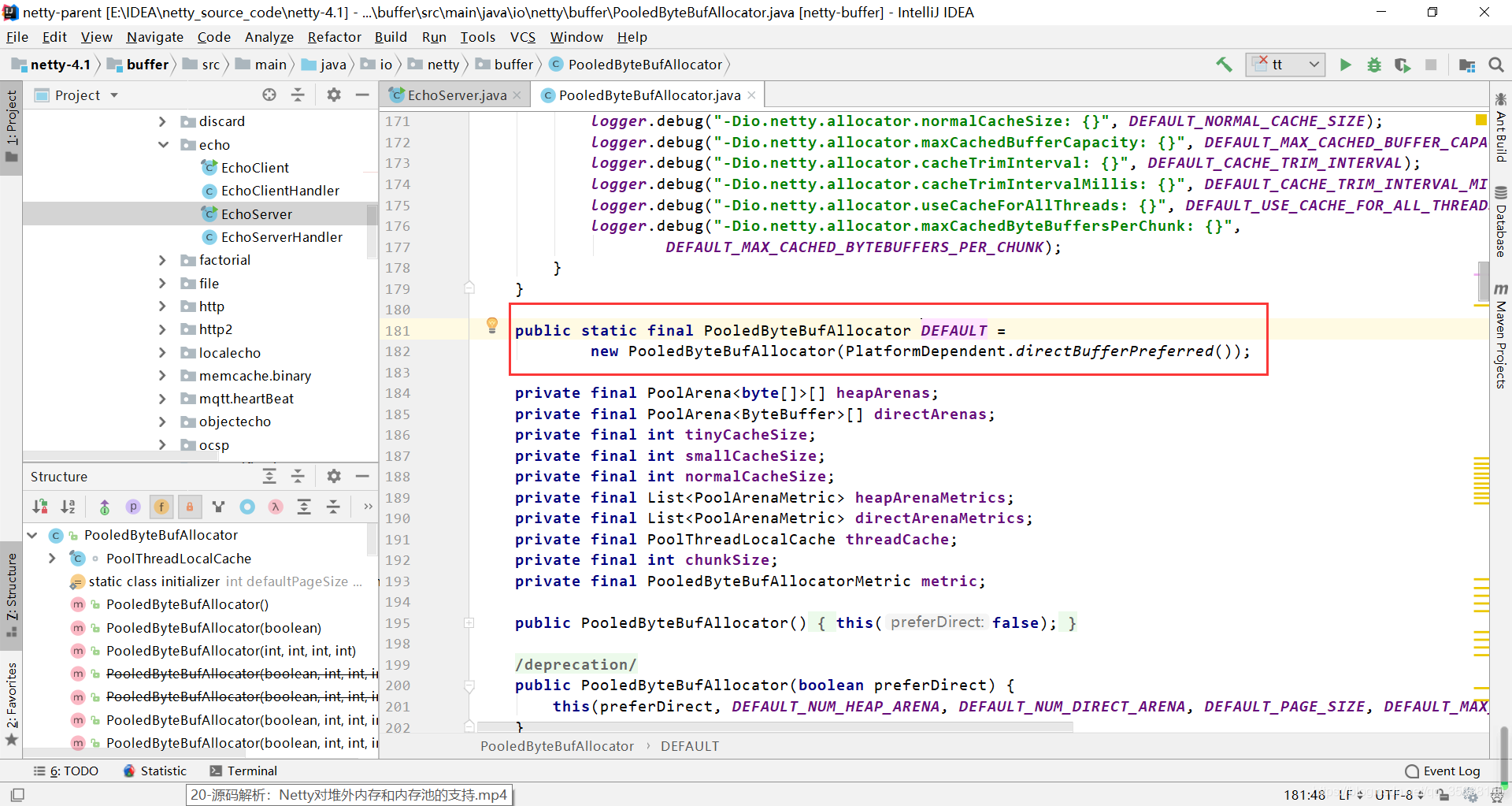Select PooledByteBufAllocator(boolean) in Structure list
Viewport: 1512px width, 806px height.
pyautogui.click(x=213, y=628)
